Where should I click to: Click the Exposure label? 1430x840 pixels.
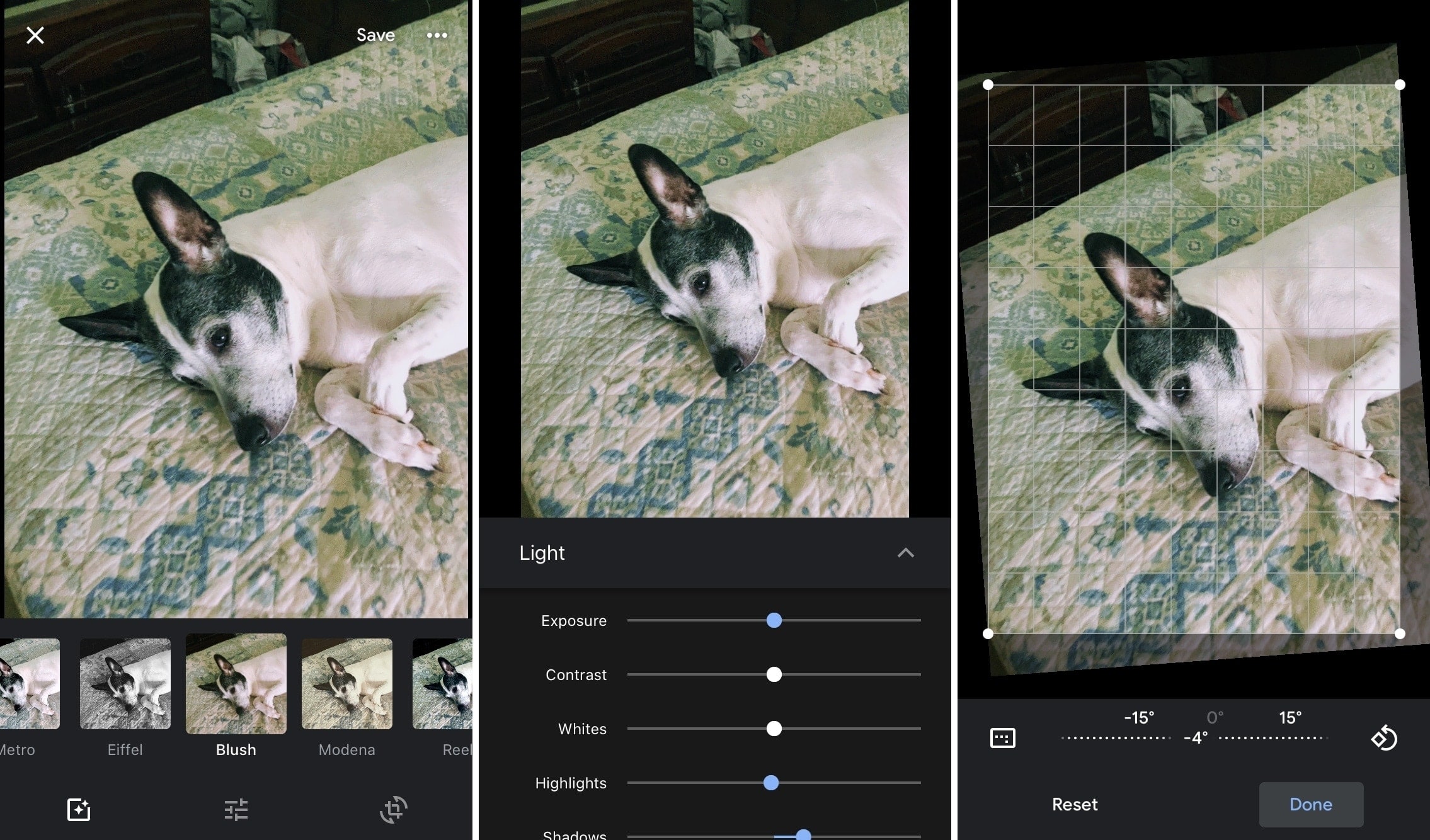tap(574, 621)
